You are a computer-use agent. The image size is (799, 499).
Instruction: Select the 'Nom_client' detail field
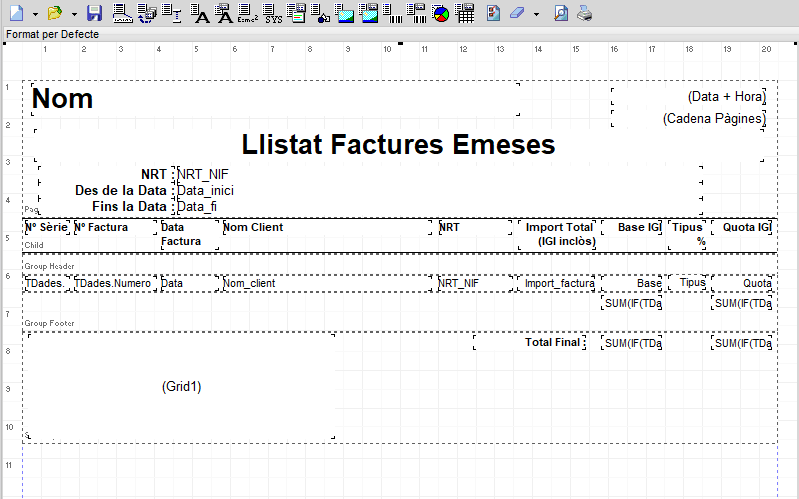(x=328, y=283)
